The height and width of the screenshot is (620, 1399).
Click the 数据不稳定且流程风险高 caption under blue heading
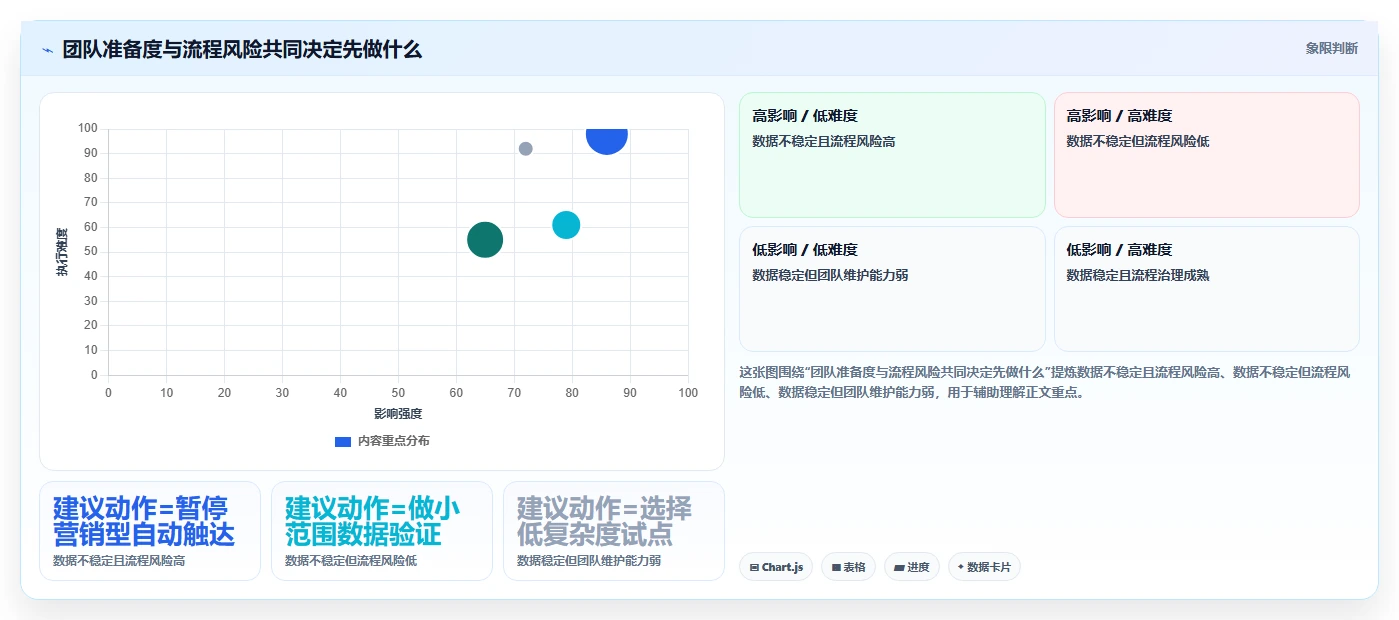coord(119,561)
